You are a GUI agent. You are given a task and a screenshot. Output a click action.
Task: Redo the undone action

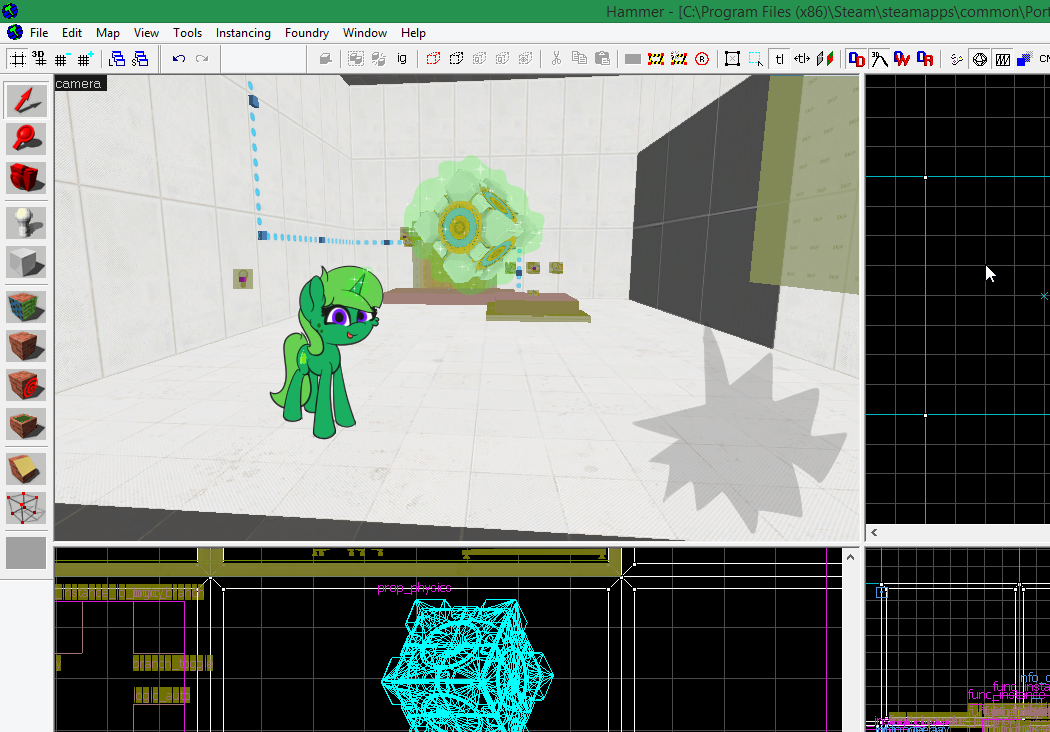click(202, 59)
